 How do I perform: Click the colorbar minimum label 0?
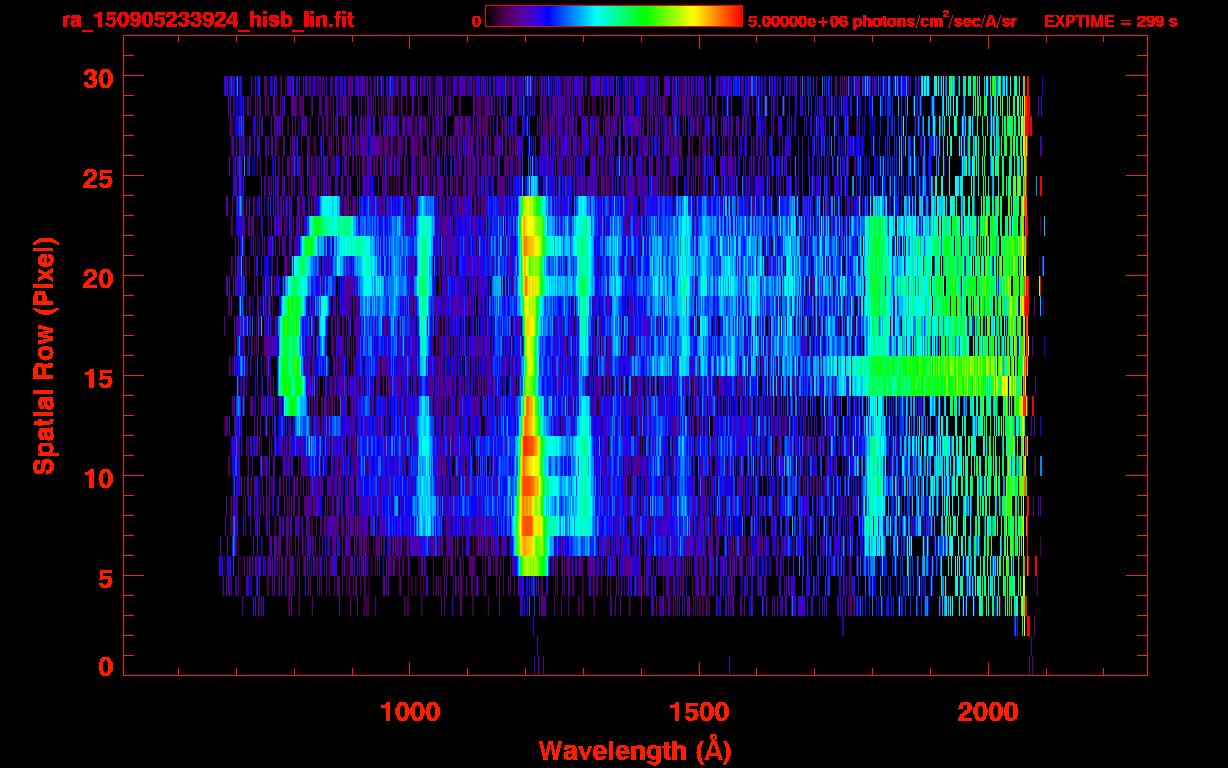(x=475, y=21)
